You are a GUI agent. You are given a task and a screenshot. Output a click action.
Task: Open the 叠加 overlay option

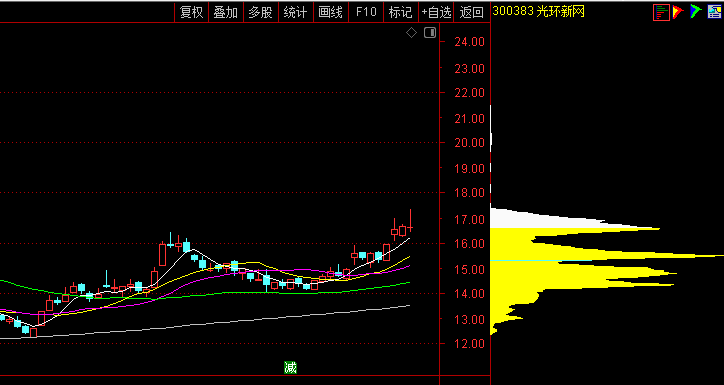(x=226, y=12)
